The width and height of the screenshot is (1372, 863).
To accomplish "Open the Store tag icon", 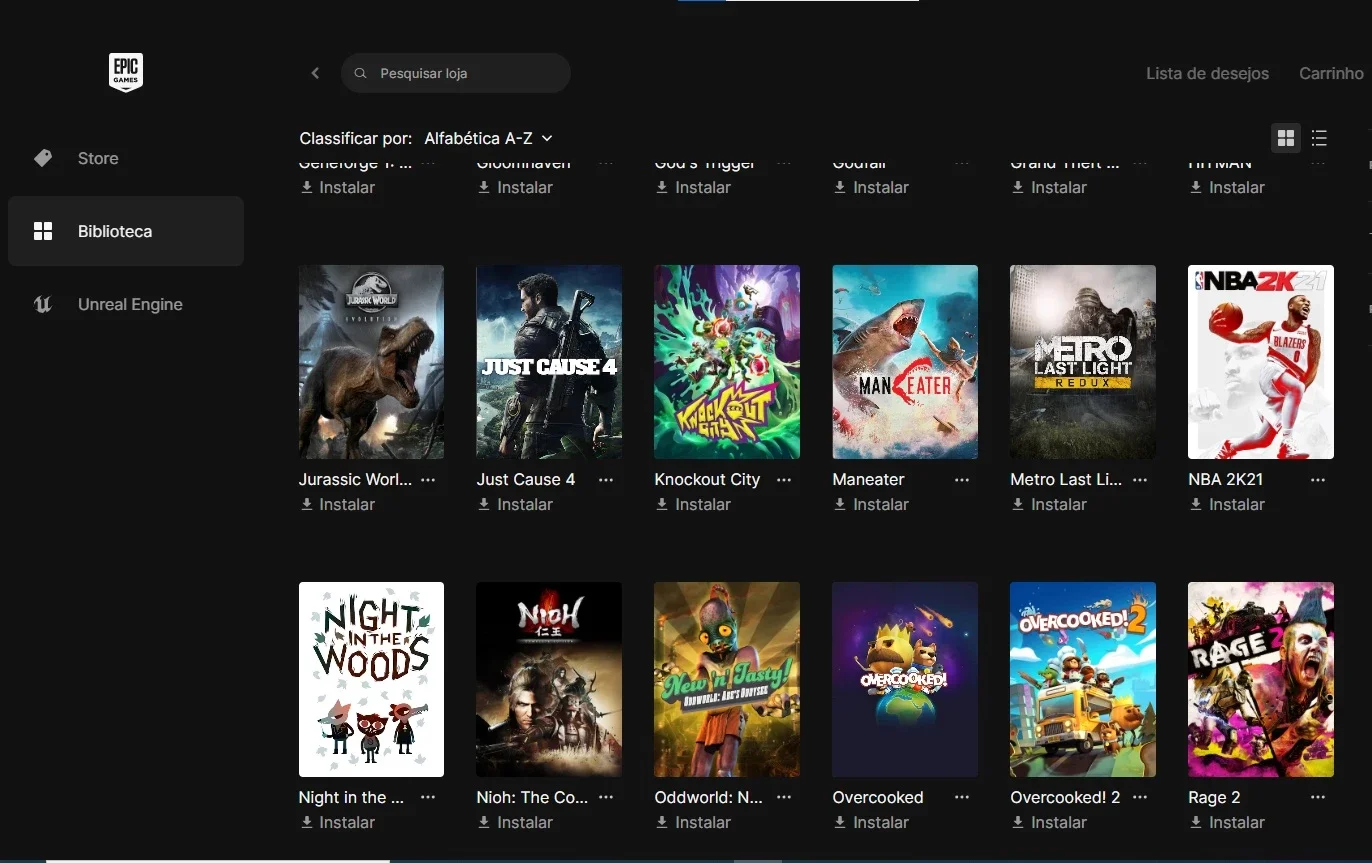I will coord(43,158).
